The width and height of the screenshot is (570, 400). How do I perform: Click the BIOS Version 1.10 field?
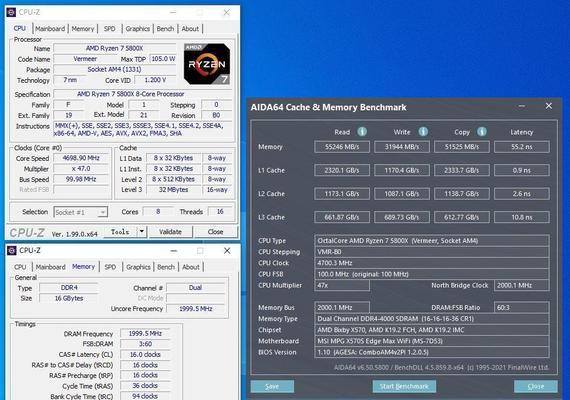point(432,352)
